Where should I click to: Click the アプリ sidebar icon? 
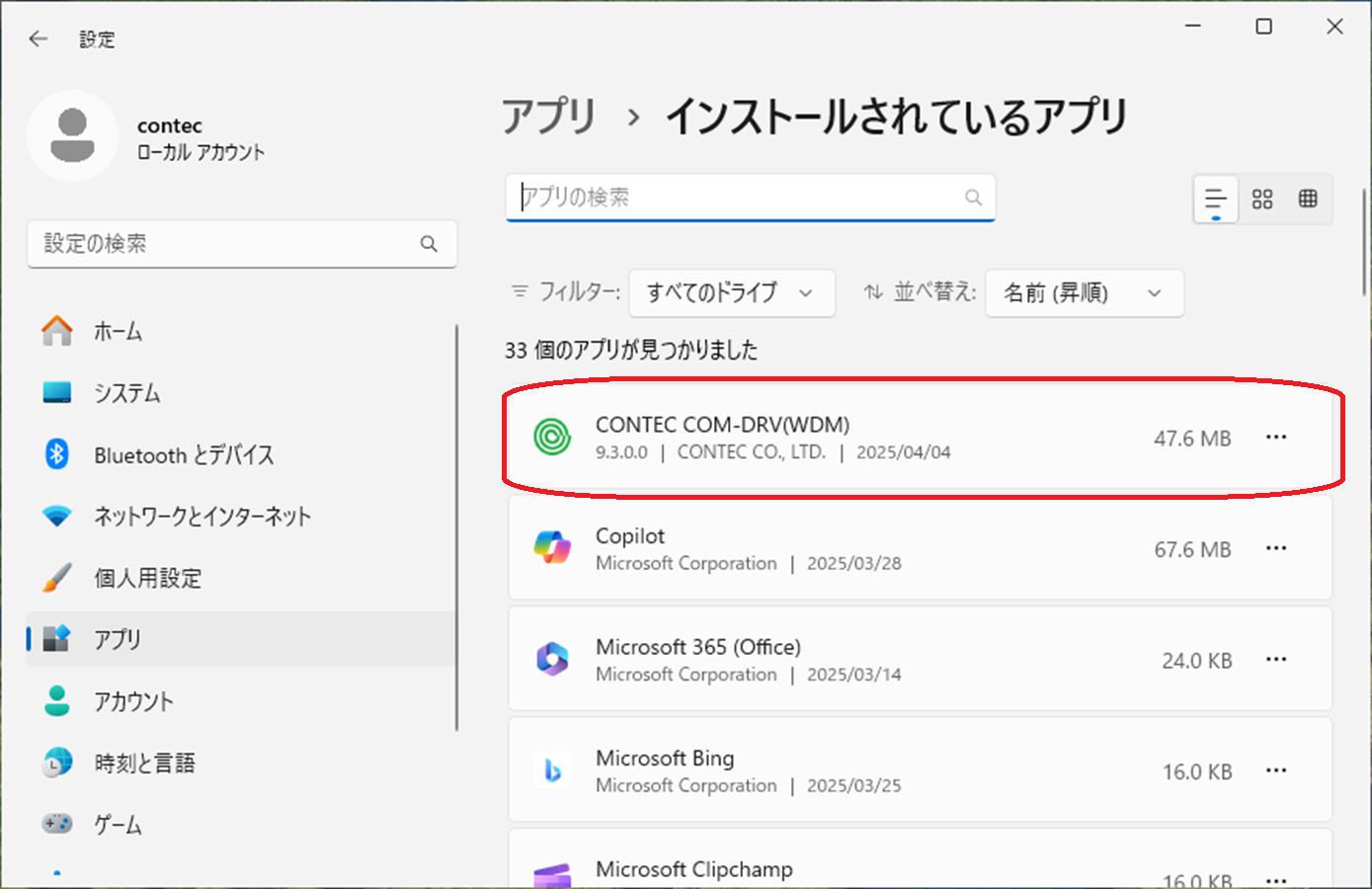pos(57,639)
